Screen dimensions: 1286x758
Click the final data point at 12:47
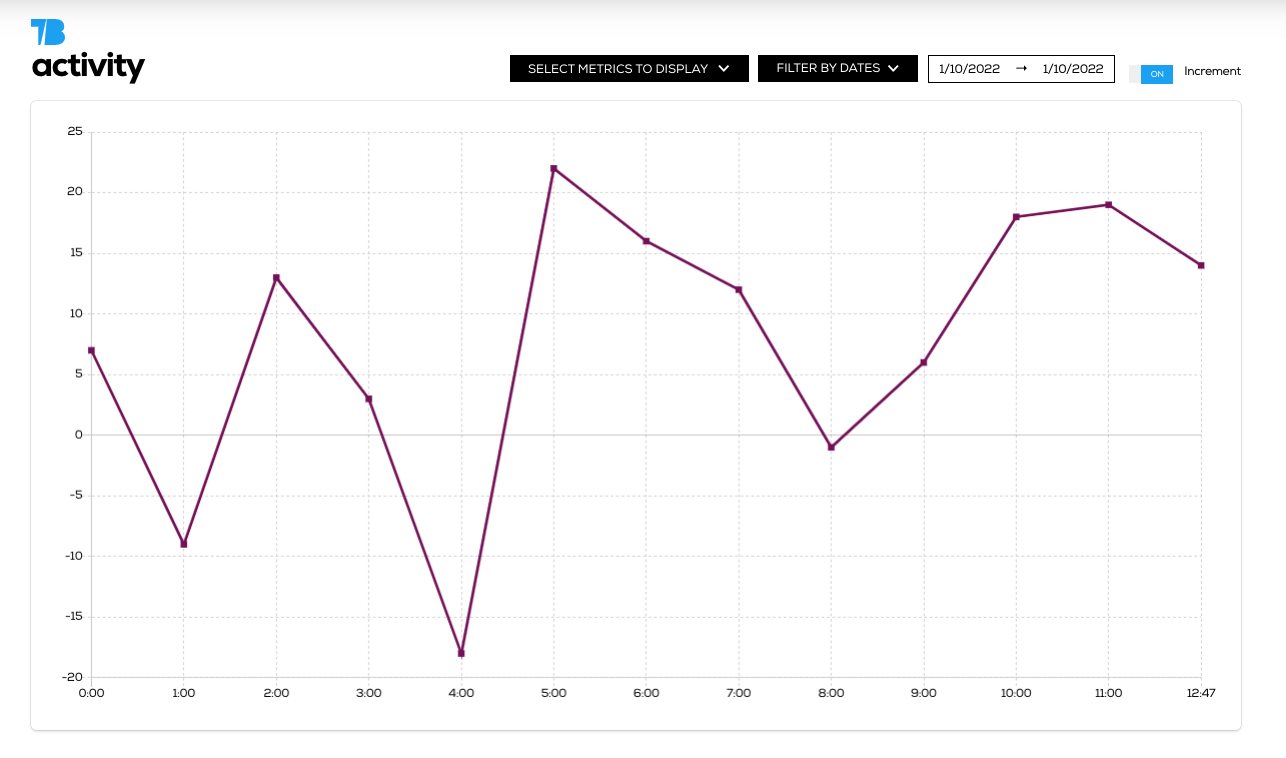coord(1200,265)
